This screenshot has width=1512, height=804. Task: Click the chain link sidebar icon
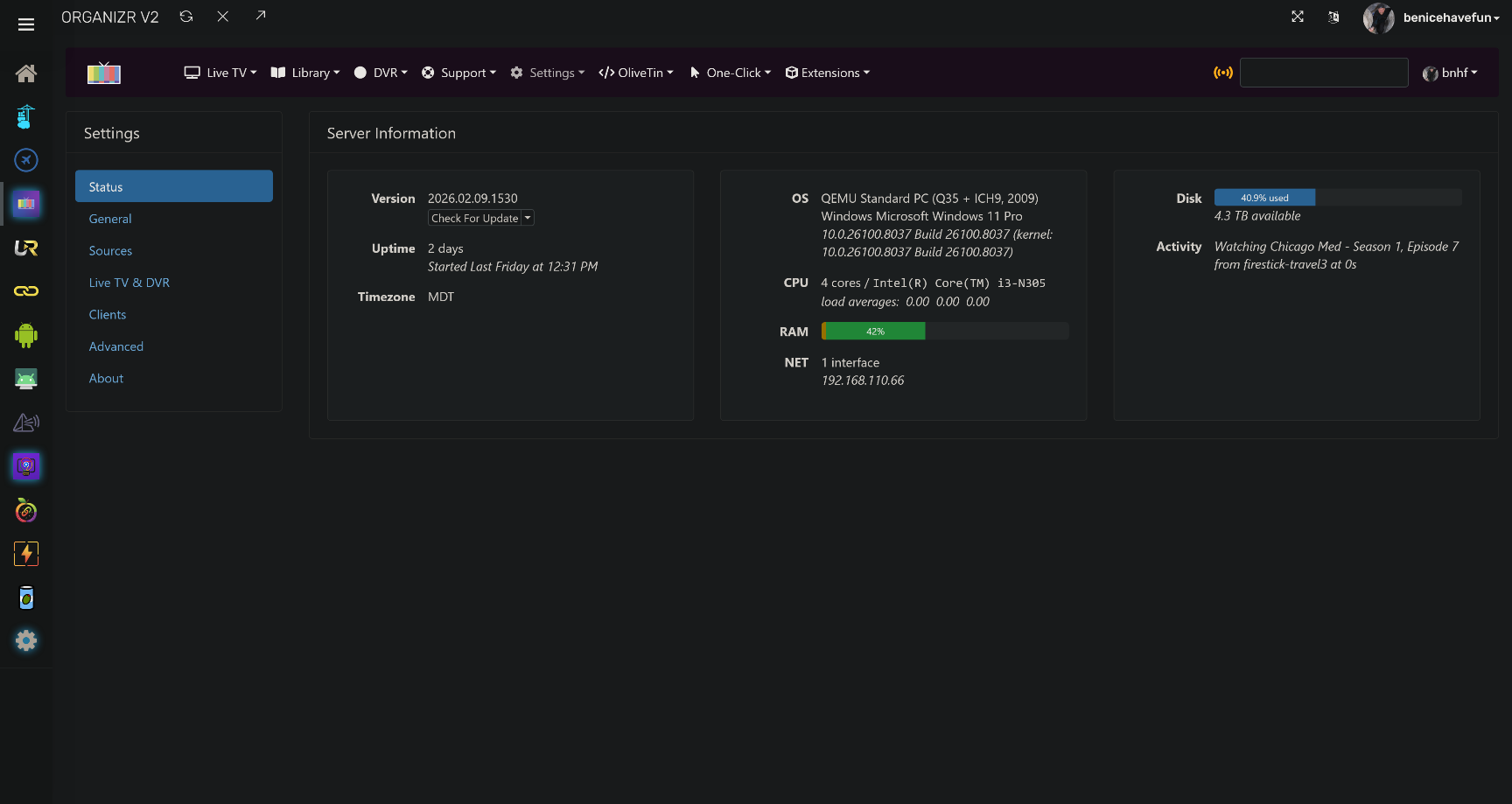[26, 290]
